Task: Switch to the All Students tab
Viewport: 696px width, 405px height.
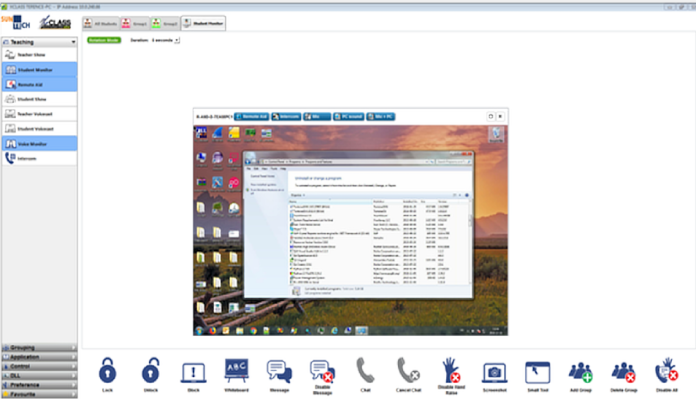Action: [101, 24]
